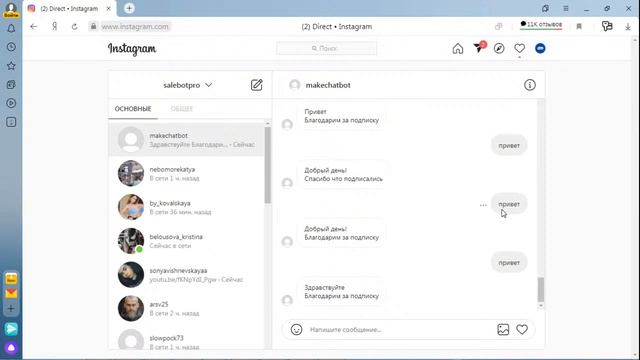
Task: Add a new sidebar item with plus
Action: point(11,309)
